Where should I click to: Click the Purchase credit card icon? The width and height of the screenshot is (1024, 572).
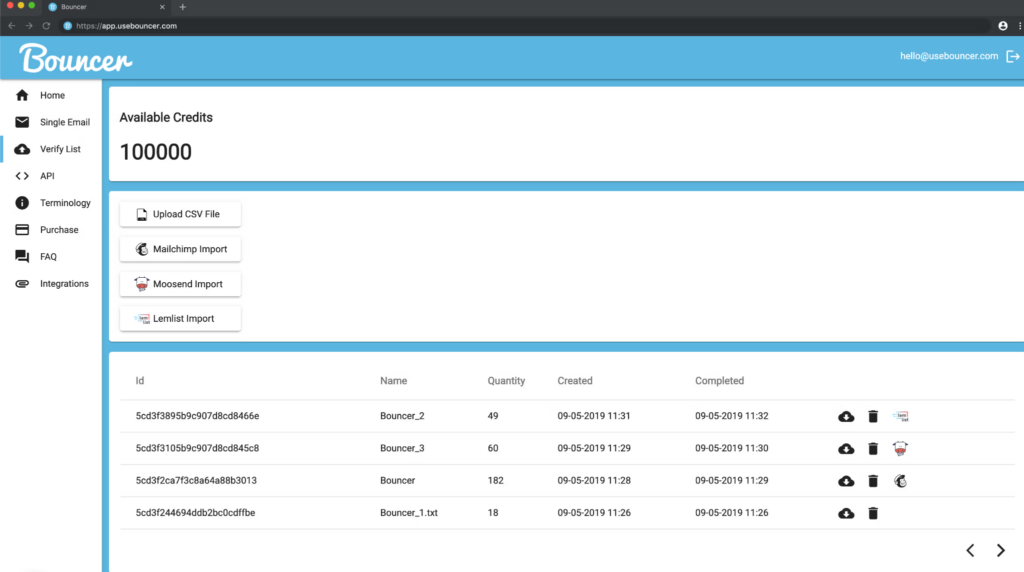pyautogui.click(x=22, y=230)
